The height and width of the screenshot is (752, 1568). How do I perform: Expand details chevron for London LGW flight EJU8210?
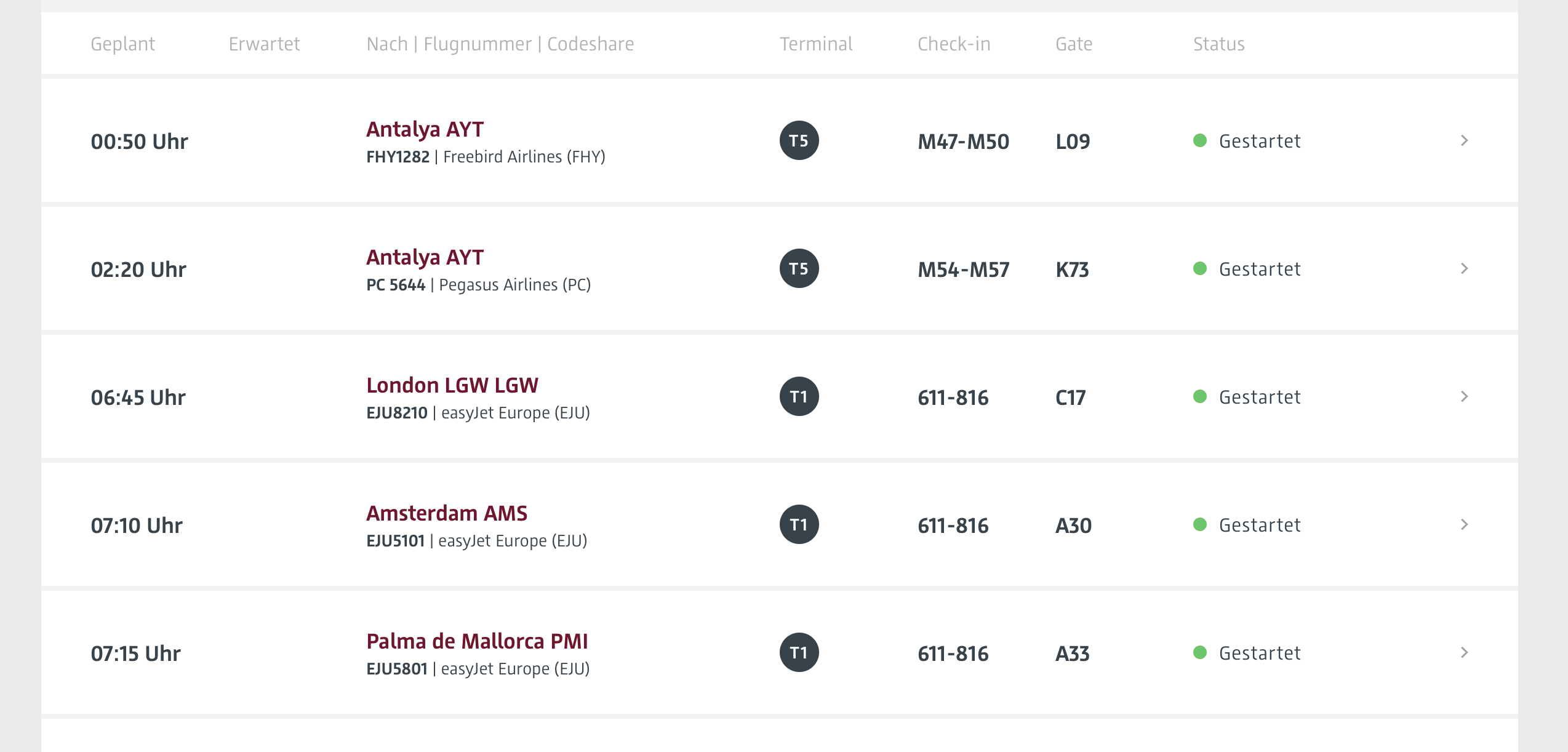(1465, 396)
